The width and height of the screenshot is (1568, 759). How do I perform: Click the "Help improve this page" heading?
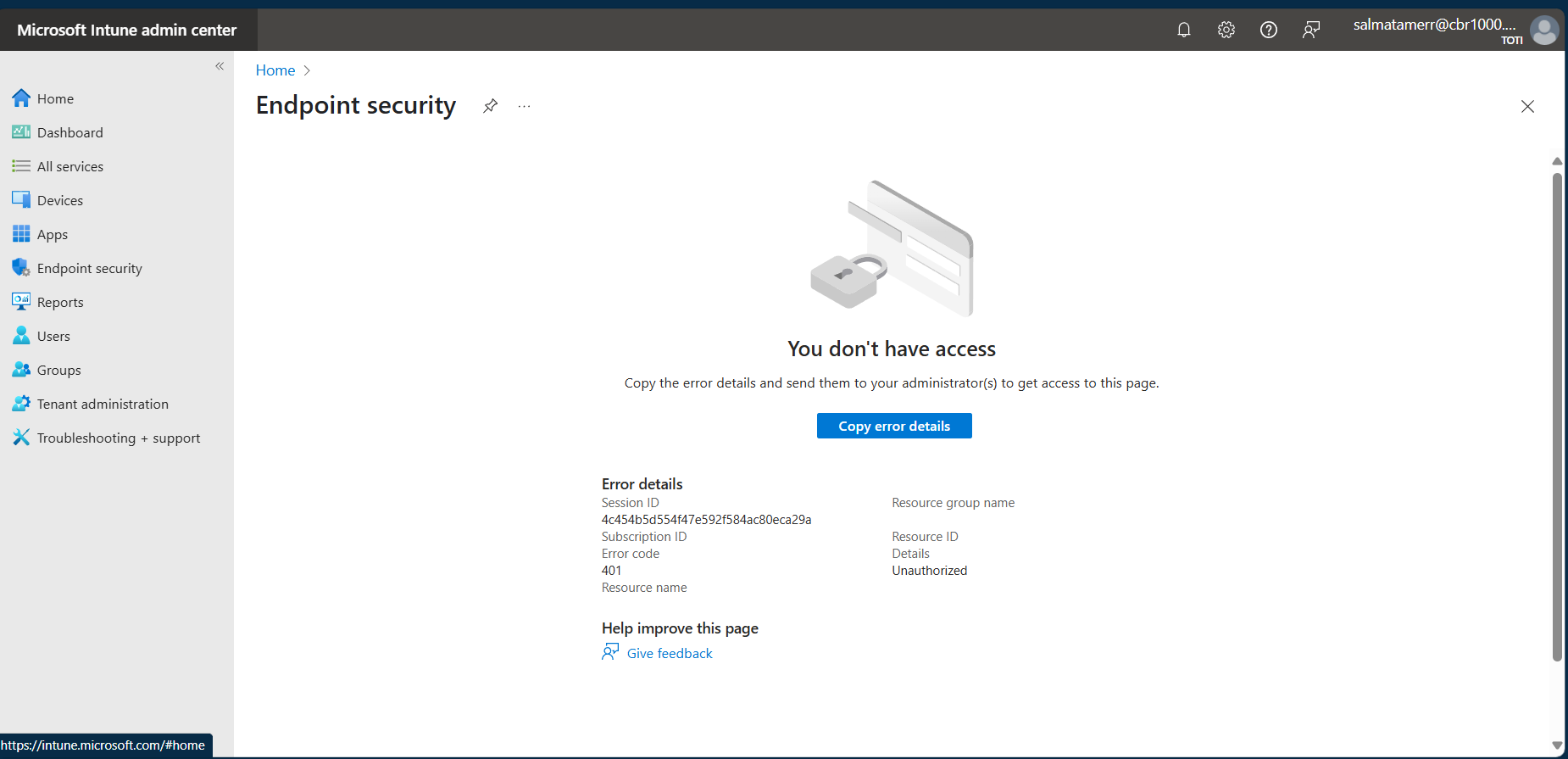click(x=680, y=628)
